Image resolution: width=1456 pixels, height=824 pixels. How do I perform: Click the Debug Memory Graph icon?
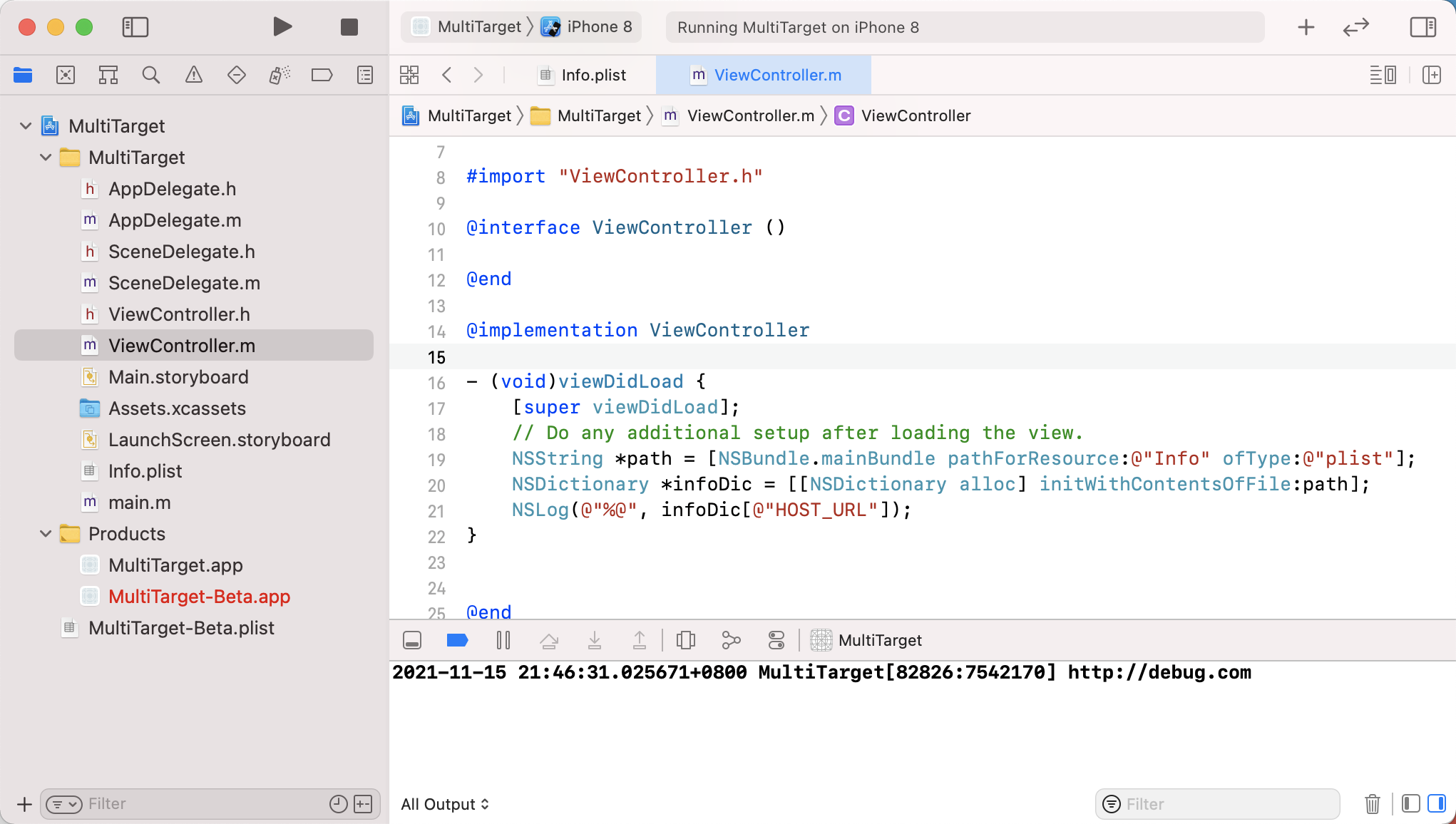(x=731, y=640)
